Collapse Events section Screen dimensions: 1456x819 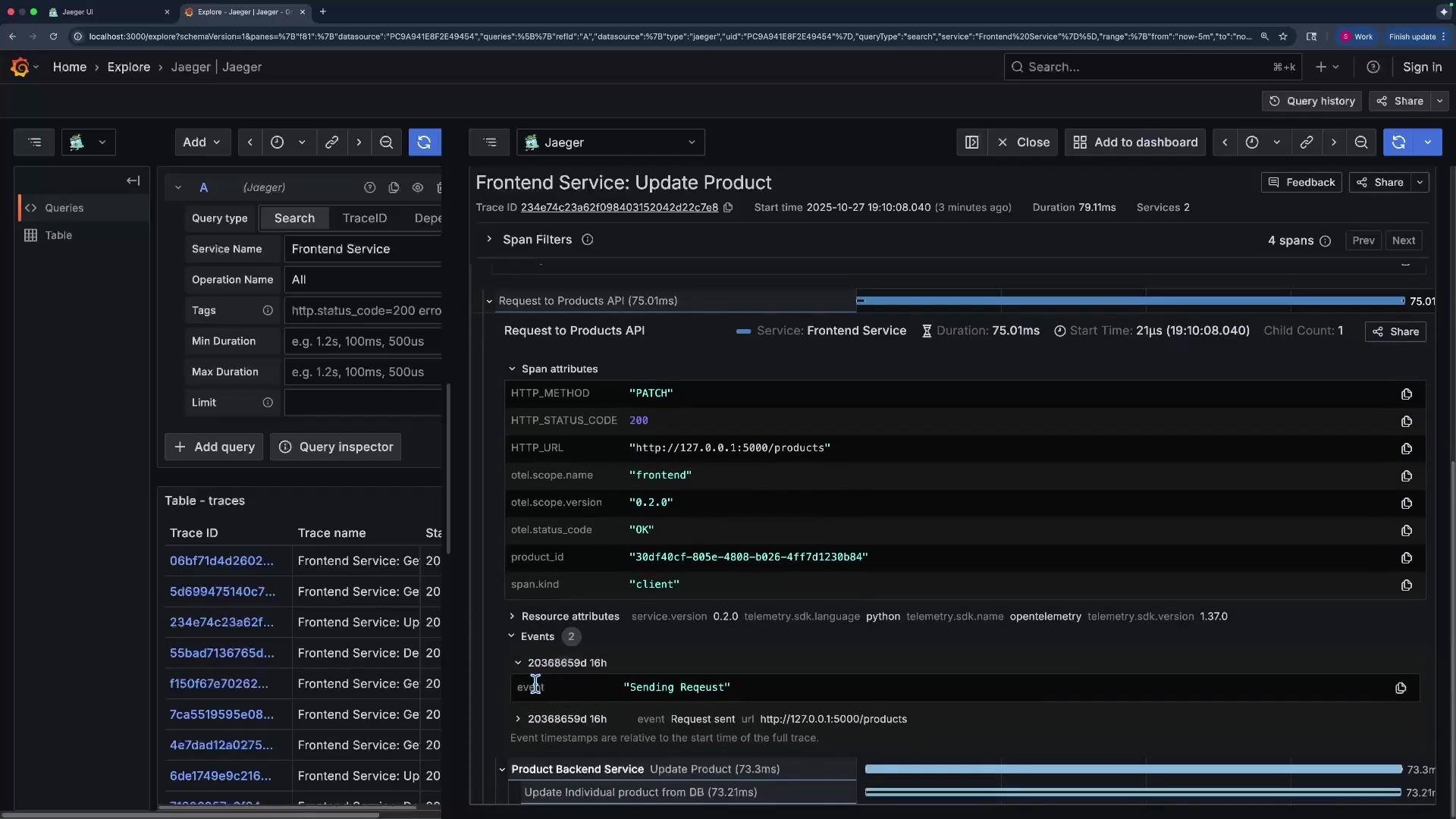pos(511,637)
